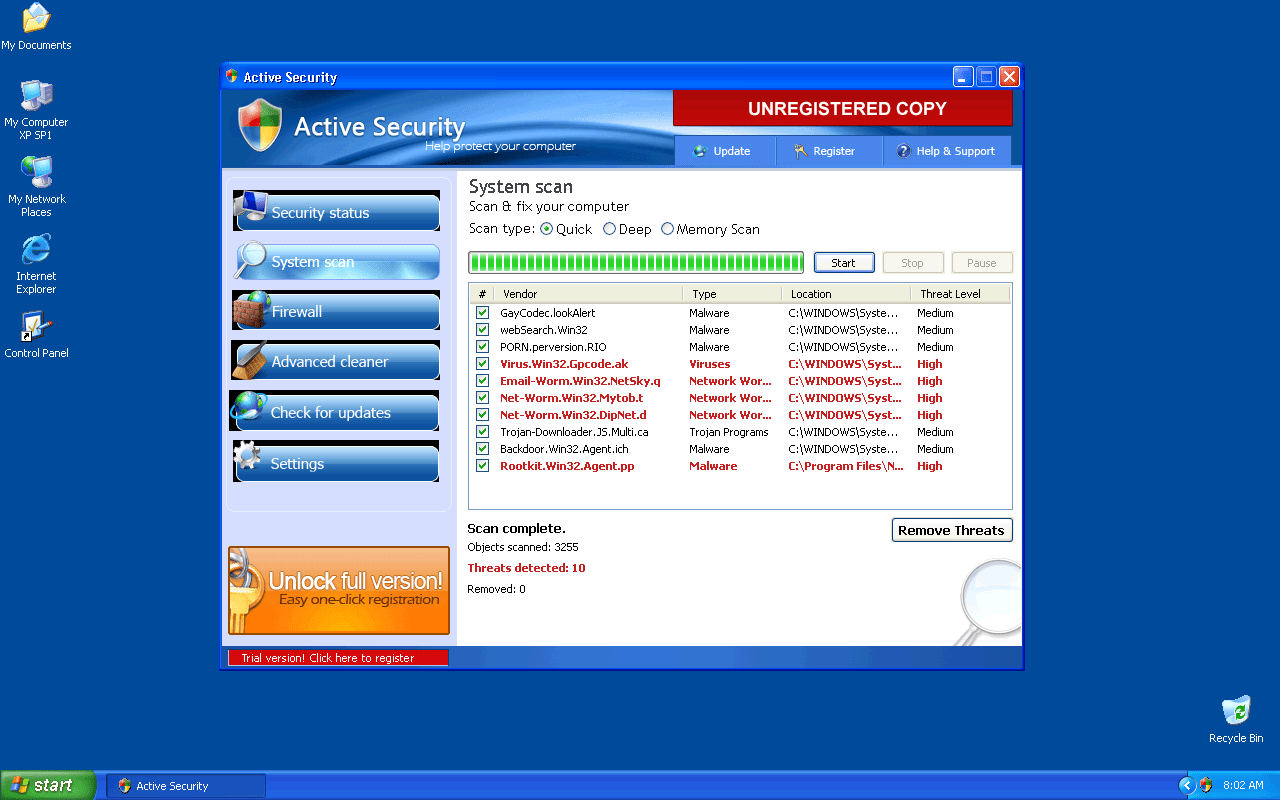Expand hidden system tray icons arrow

1187,785
